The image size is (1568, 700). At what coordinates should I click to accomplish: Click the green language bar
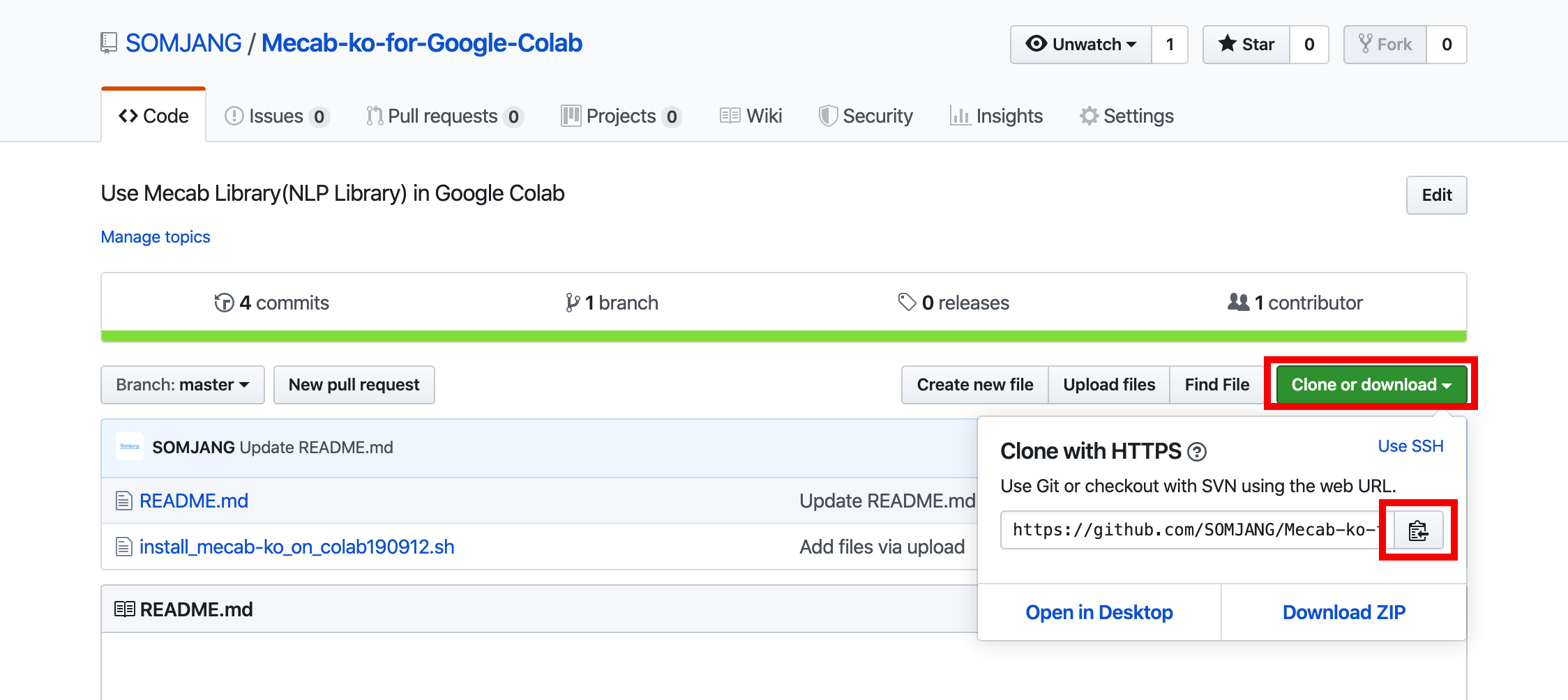coord(783,336)
